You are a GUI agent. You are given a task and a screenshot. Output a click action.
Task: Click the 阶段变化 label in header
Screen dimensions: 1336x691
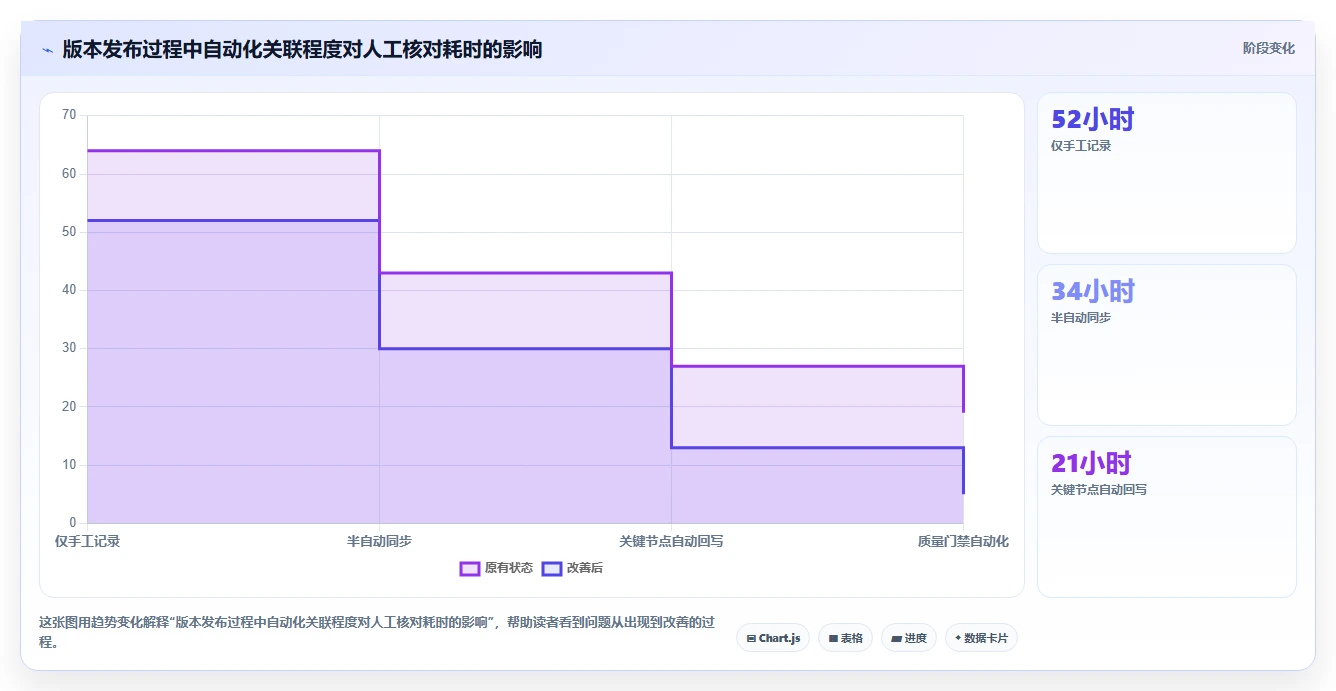pyautogui.click(x=1269, y=48)
